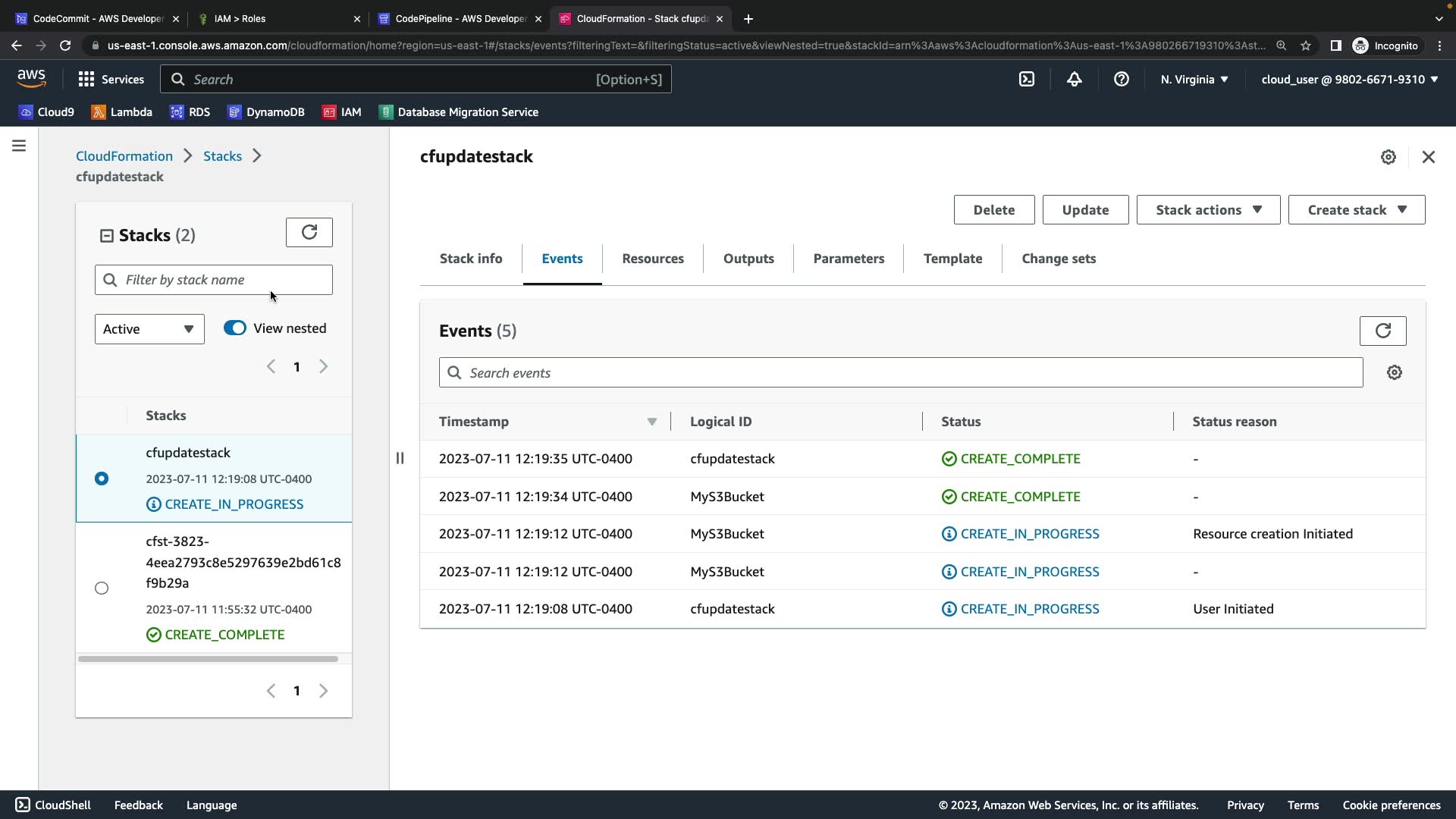Open the Active status filter dropdown
The image size is (1456, 819).
(x=149, y=329)
